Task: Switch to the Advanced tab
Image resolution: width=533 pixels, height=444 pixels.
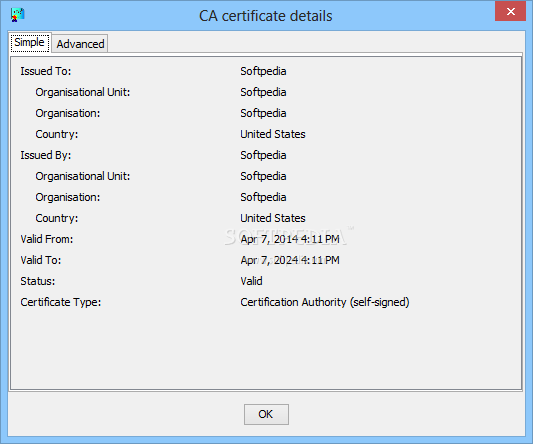Action: (80, 44)
